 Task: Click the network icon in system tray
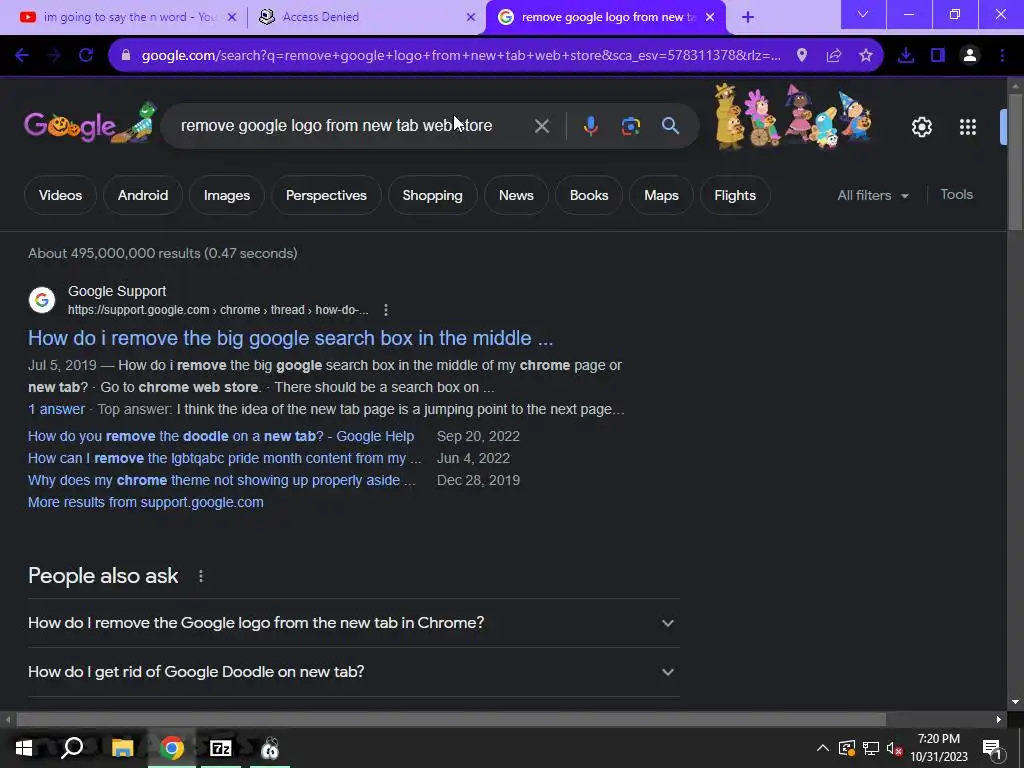pyautogui.click(x=871, y=748)
